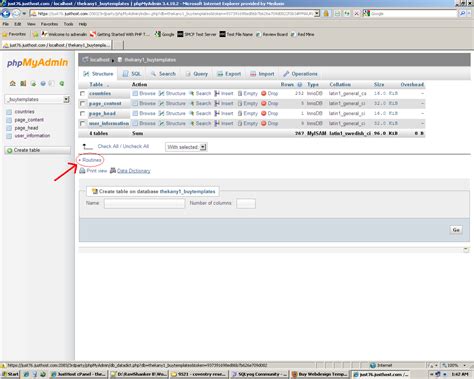Click the Print view printer icon

click(x=82, y=171)
